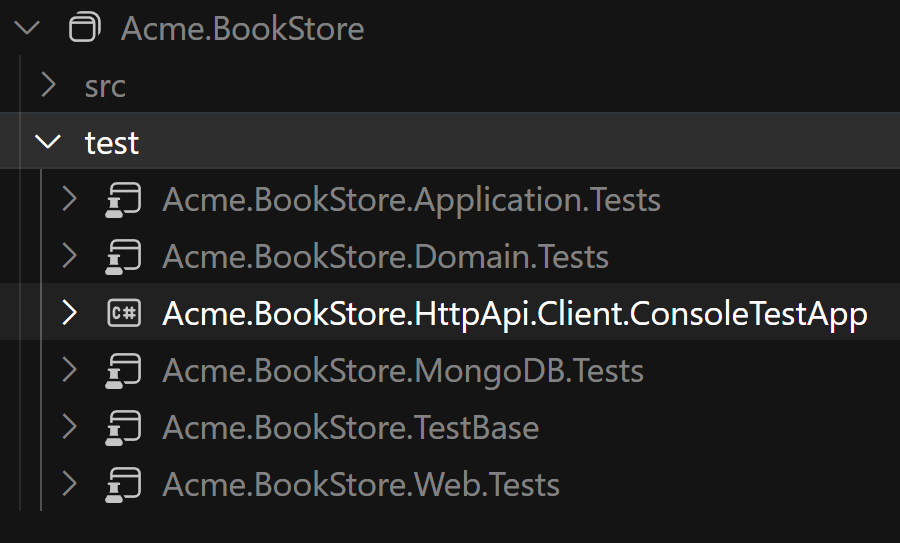Expand the src folder chevron
Viewport: 900px width, 543px height.
[x=49, y=85]
